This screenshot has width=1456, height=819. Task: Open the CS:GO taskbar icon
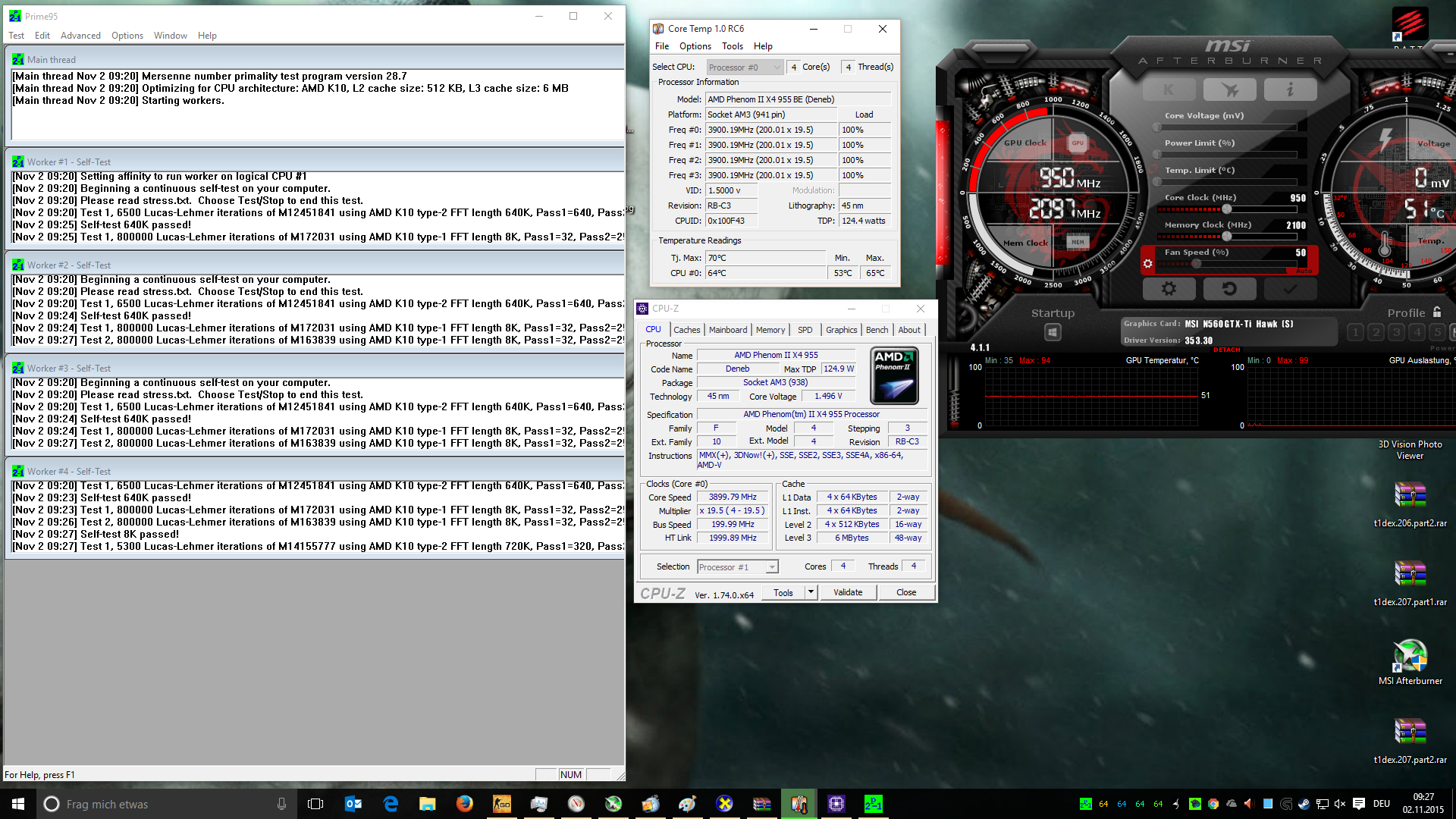502,804
